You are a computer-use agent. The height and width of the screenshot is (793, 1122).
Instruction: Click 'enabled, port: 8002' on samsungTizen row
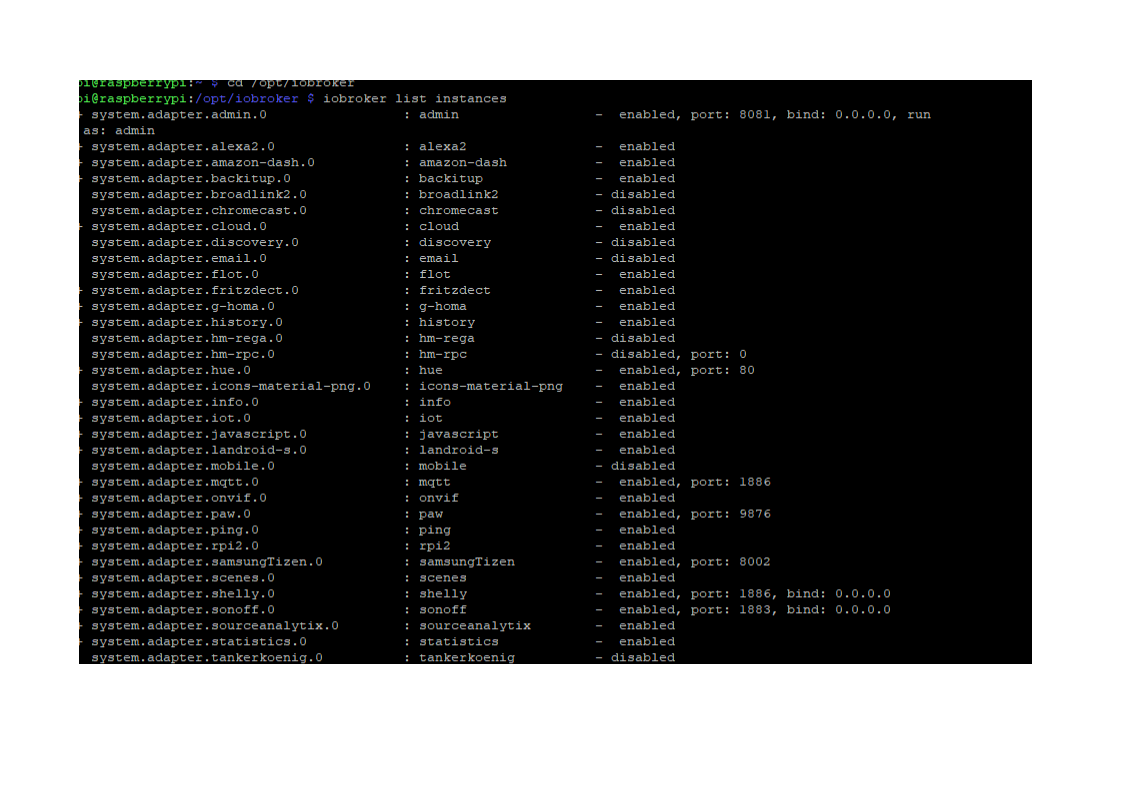695,562
